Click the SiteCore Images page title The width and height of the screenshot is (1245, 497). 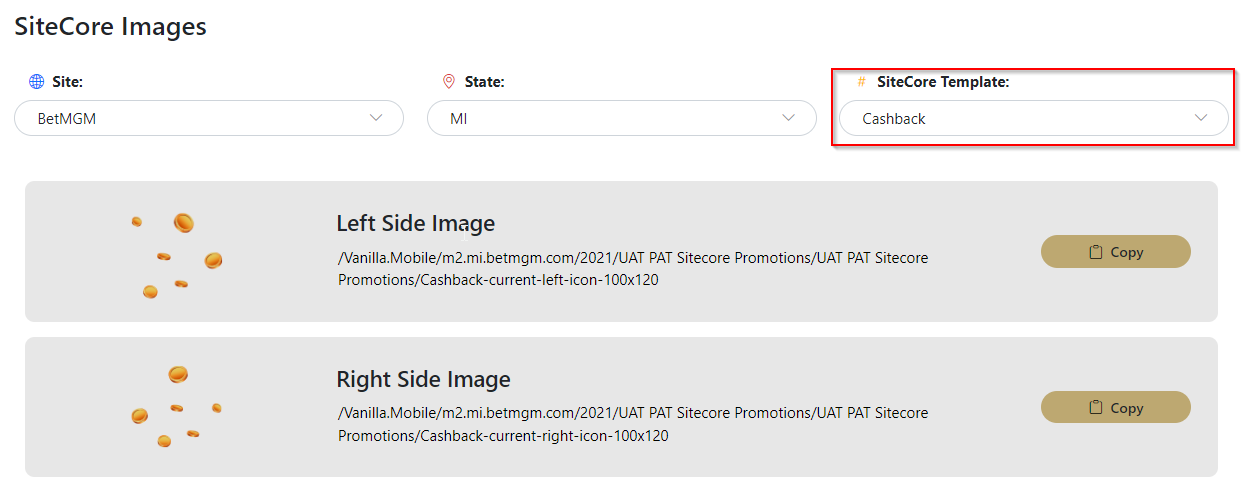coord(110,27)
